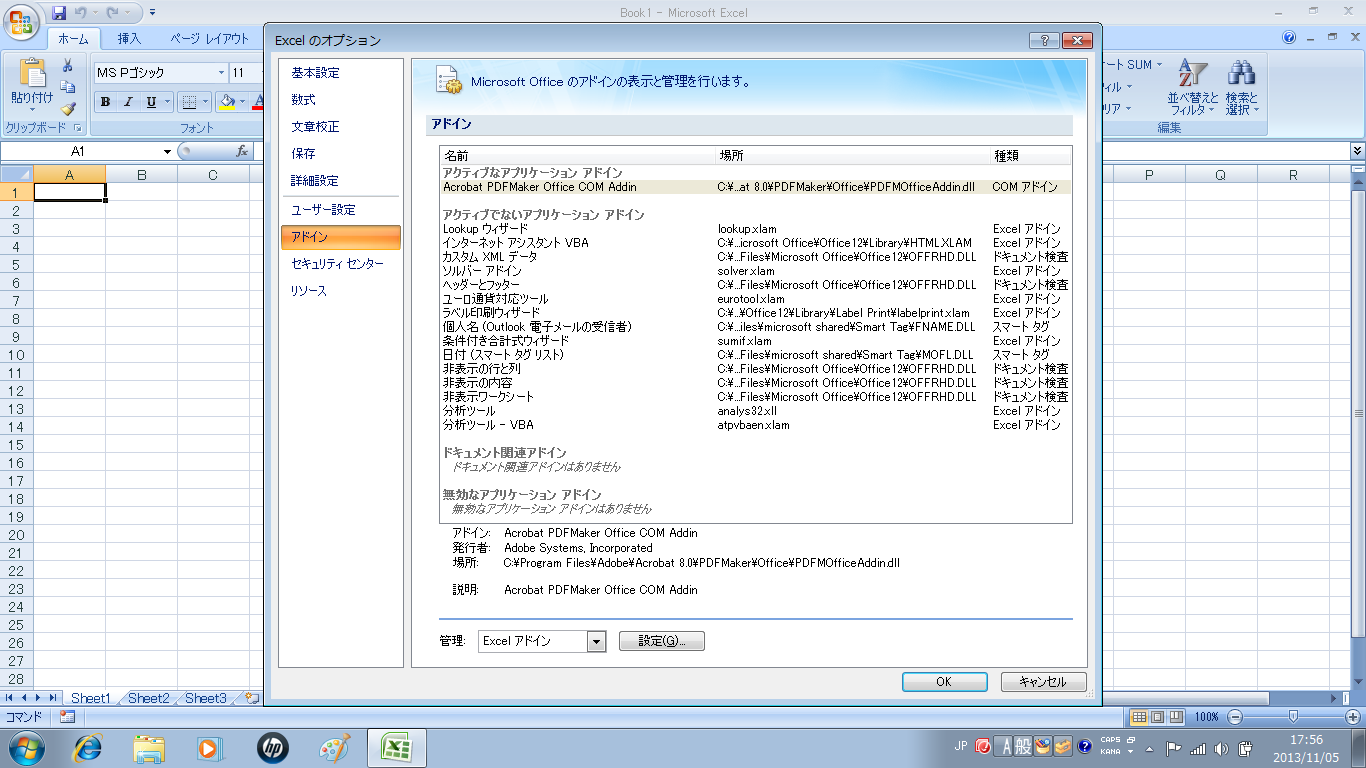This screenshot has height=768, width=1366.
Task: Switch to Page Layout view in status bar
Action: click(1157, 717)
